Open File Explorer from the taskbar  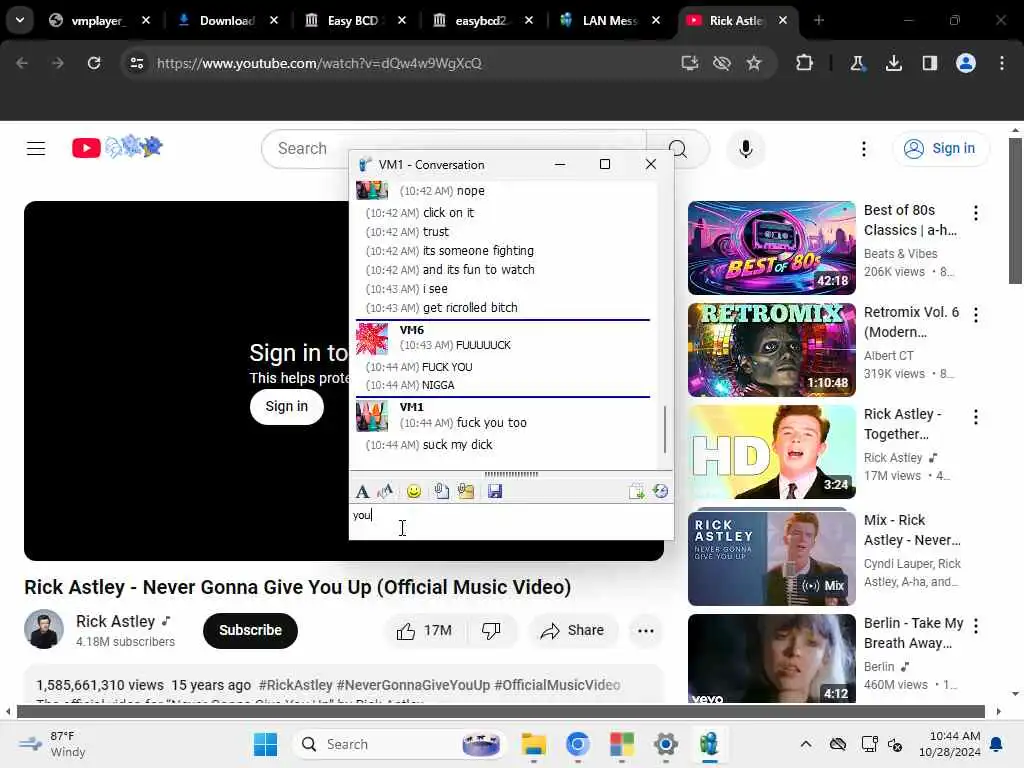[534, 744]
